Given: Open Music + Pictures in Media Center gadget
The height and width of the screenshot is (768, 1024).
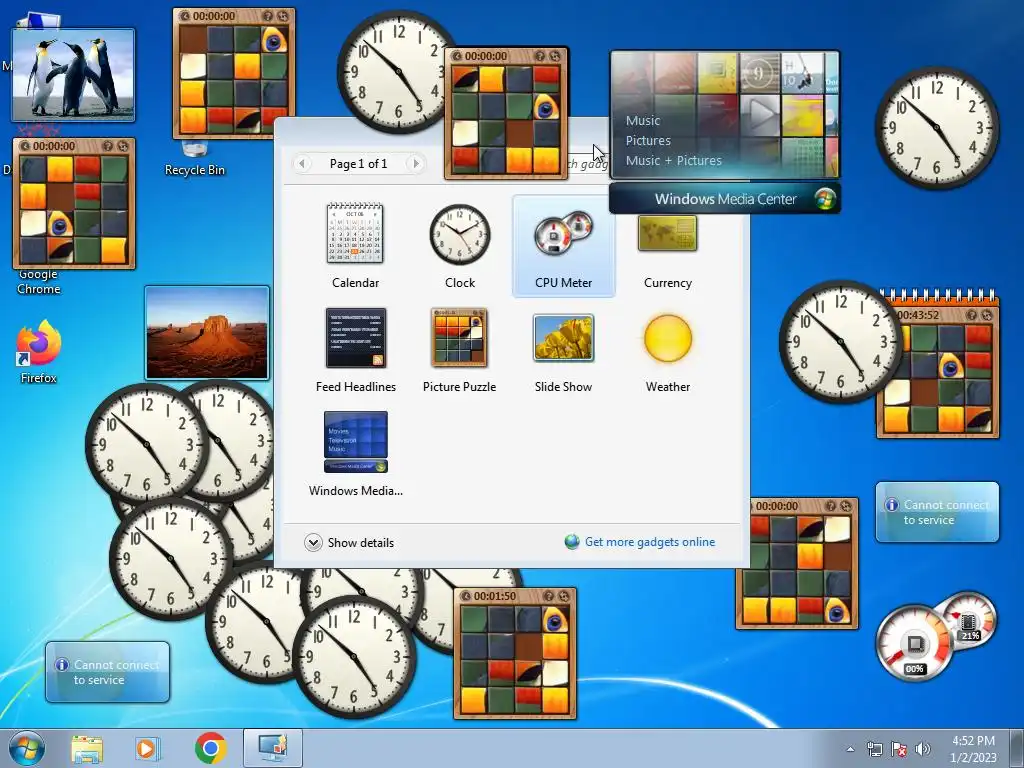Looking at the screenshot, I should point(673,161).
